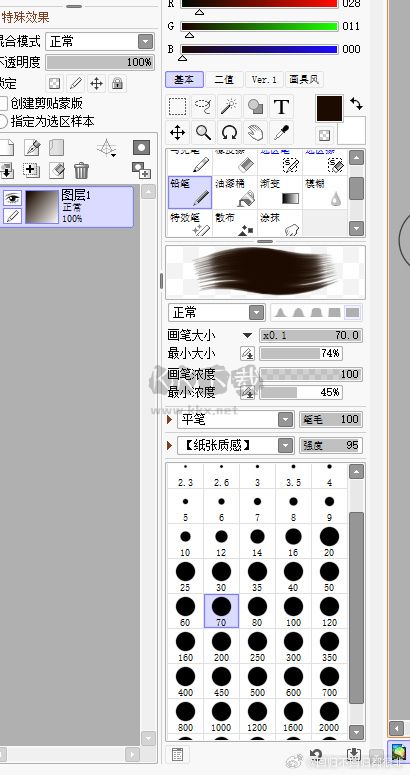Pick brush size 20 preset
This screenshot has height=775, width=410.
point(329,541)
